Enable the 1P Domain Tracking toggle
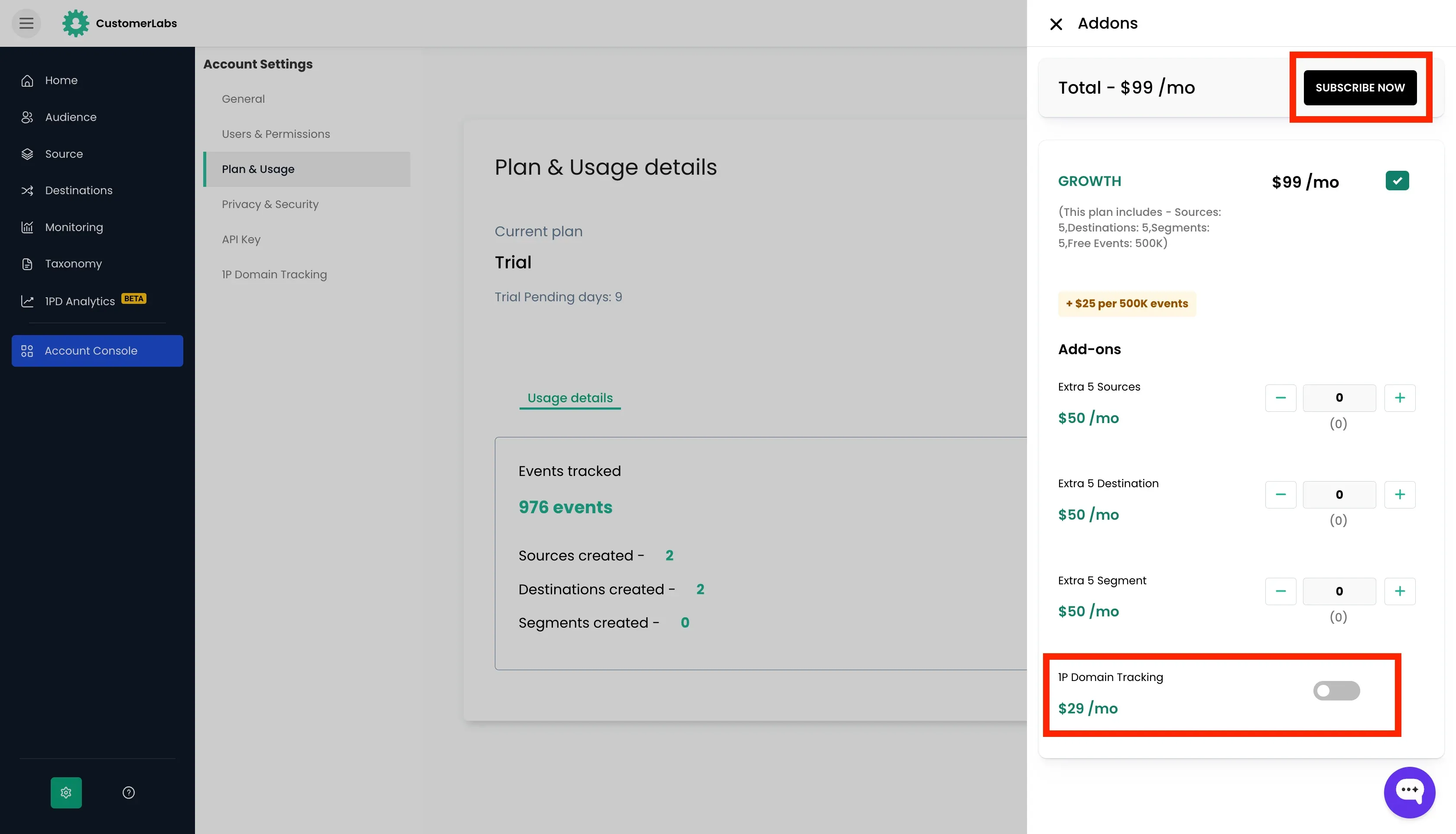 [1336, 691]
